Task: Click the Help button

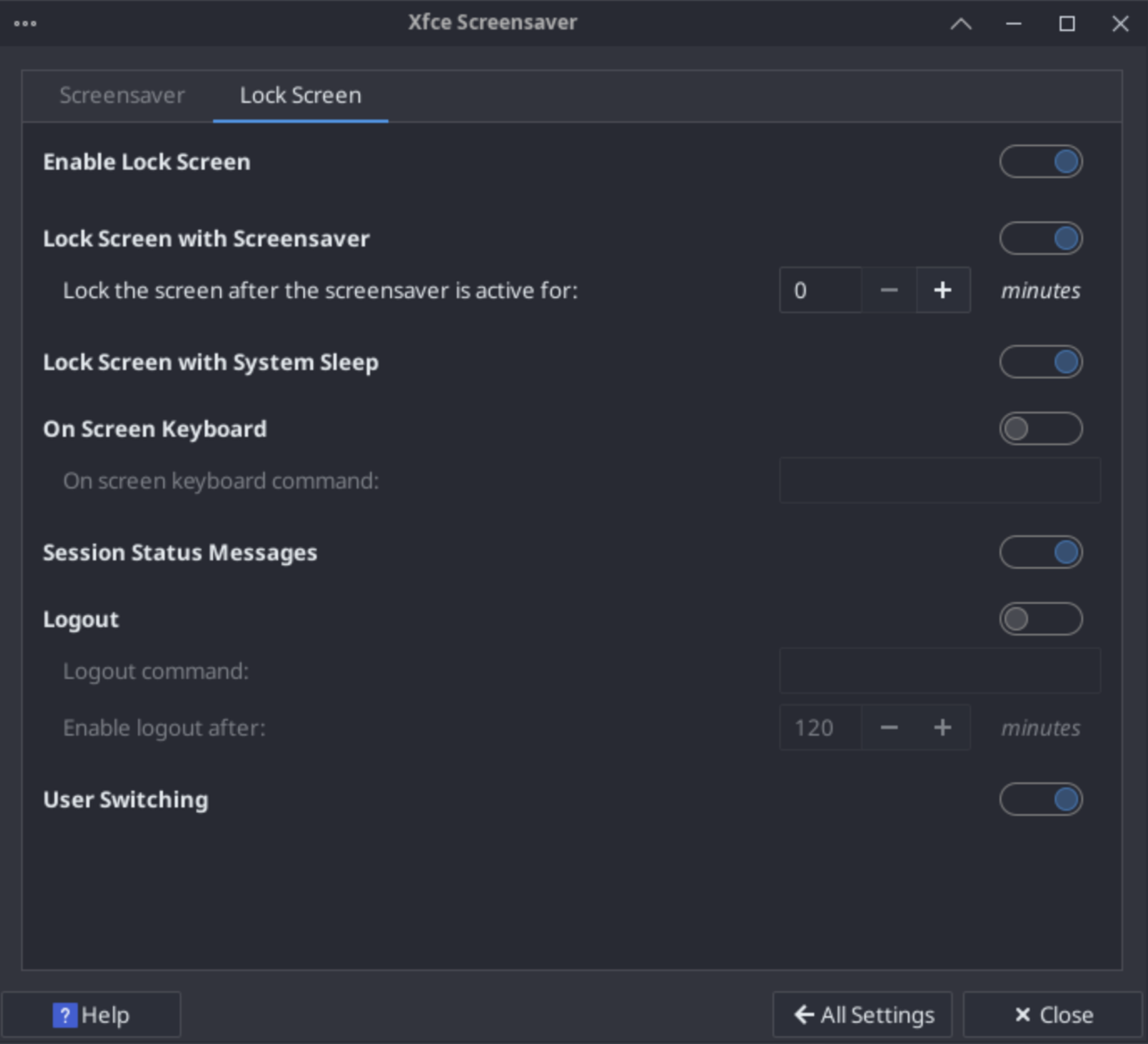Action: coord(91,1015)
